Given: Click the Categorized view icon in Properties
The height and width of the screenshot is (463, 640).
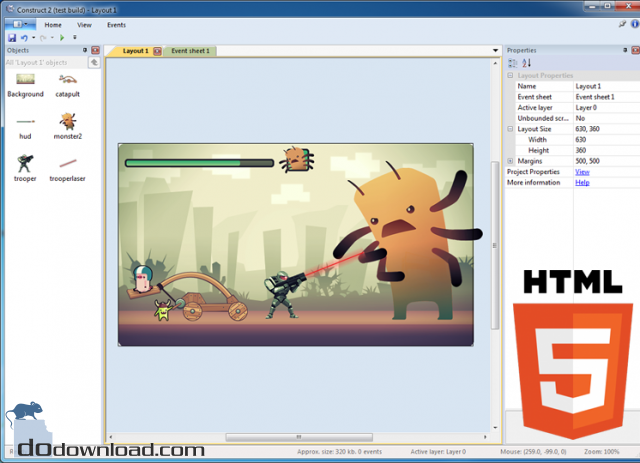Looking at the screenshot, I should coord(513,63).
